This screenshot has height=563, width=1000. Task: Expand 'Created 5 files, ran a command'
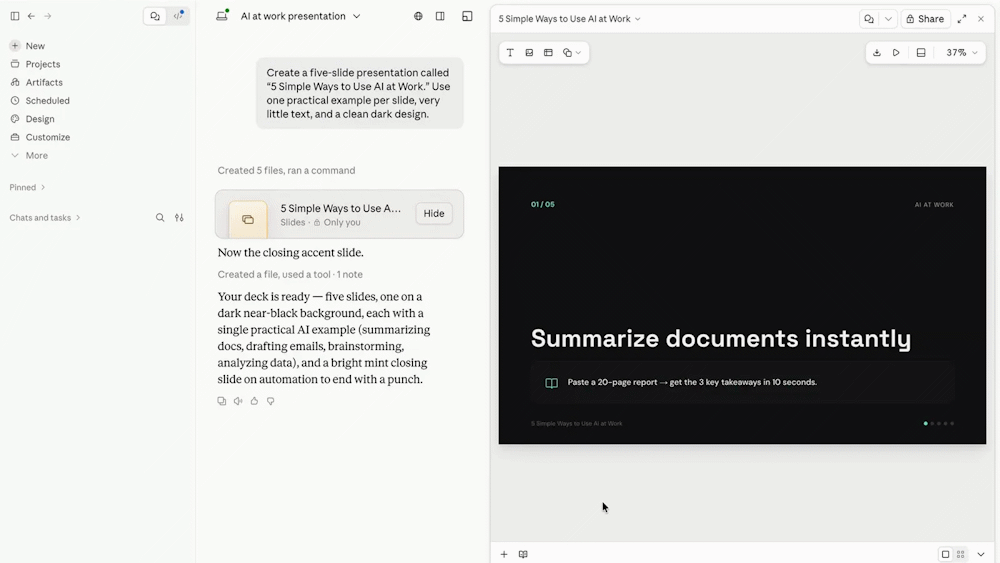286,170
